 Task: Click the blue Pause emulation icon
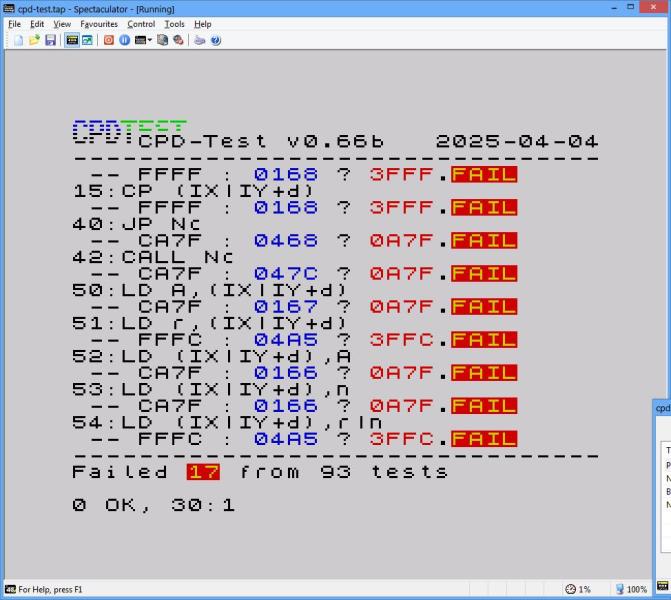124,40
